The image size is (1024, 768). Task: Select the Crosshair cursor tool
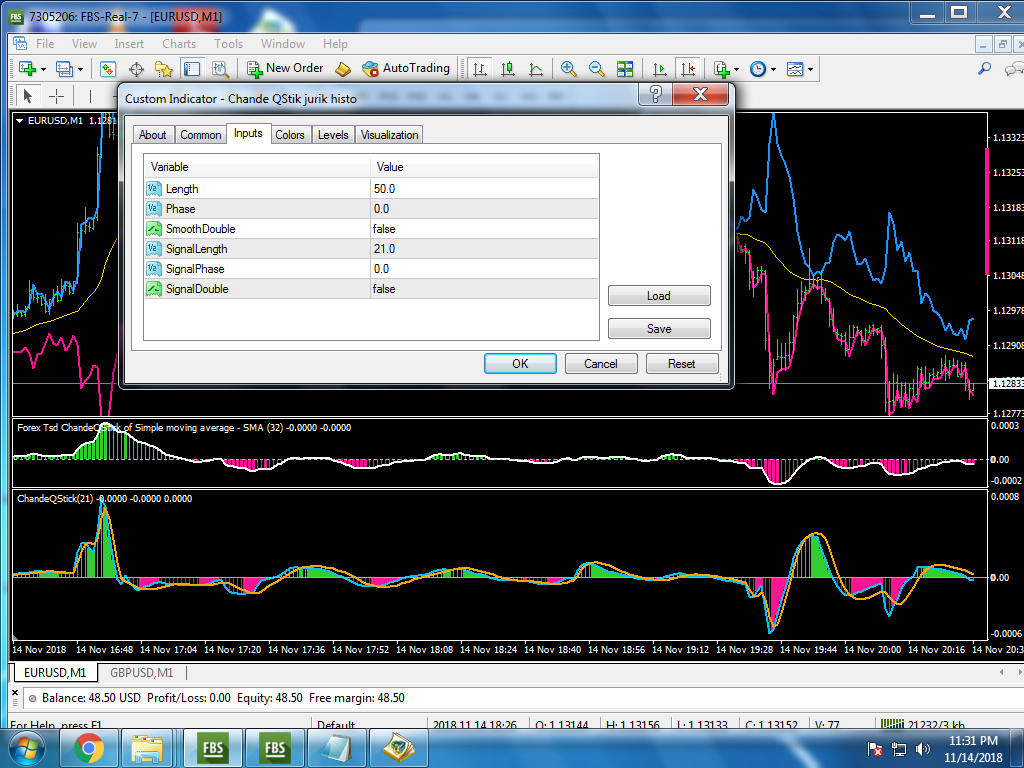[x=57, y=96]
